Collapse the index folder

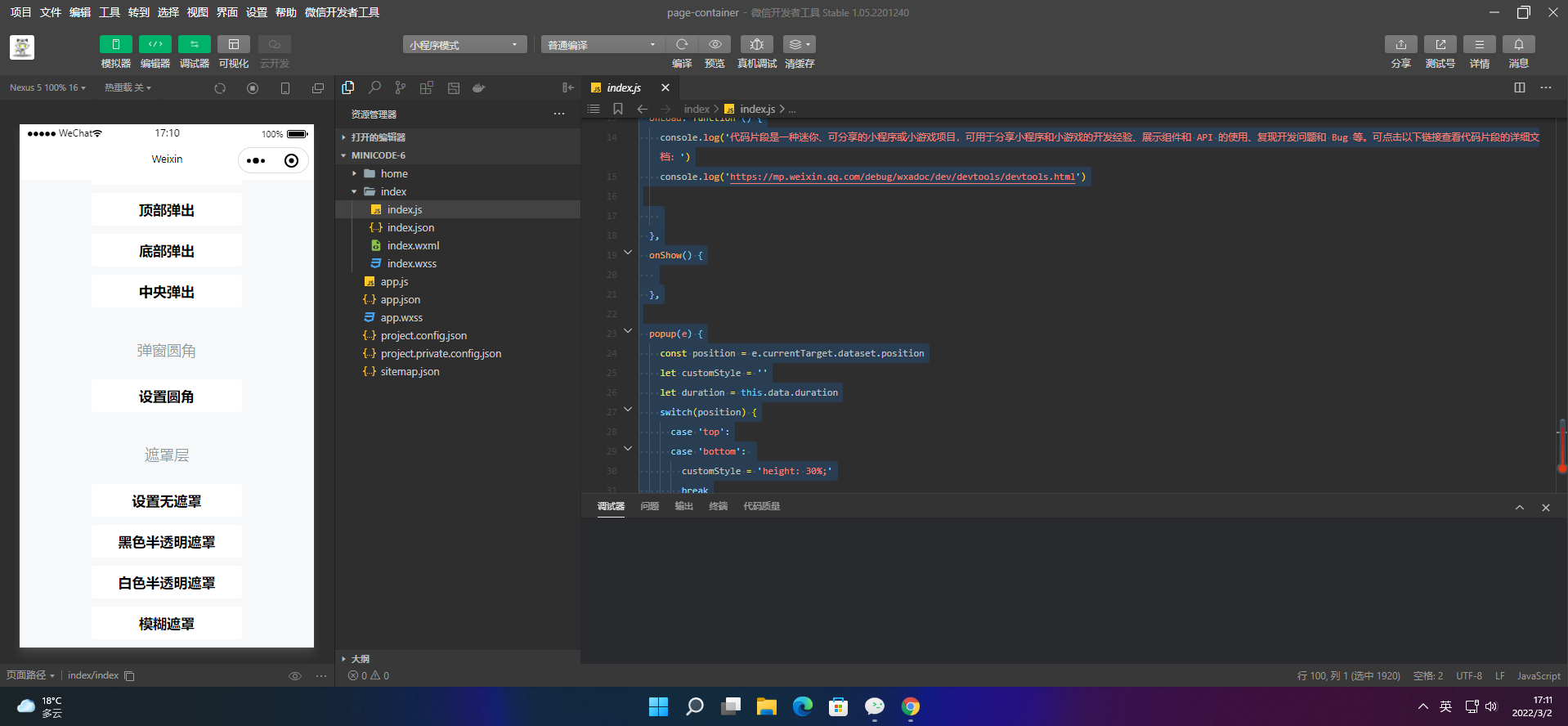point(458,191)
